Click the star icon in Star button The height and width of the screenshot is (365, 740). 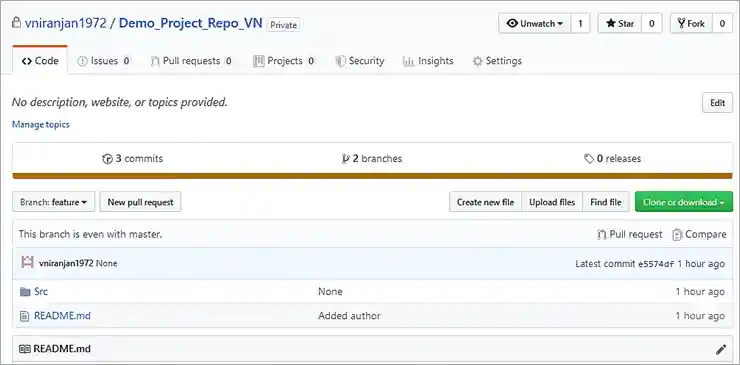click(611, 24)
